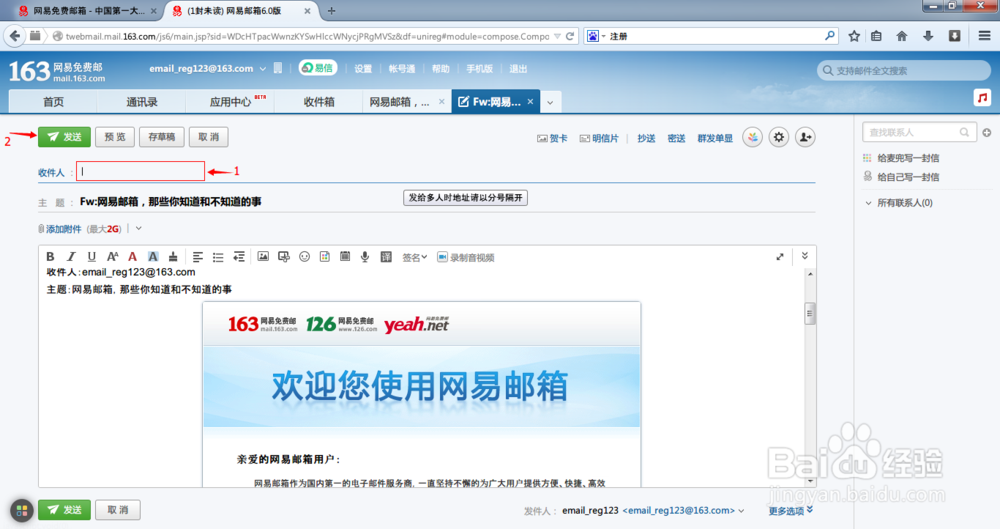Click the add contact person icon

(x=805, y=137)
